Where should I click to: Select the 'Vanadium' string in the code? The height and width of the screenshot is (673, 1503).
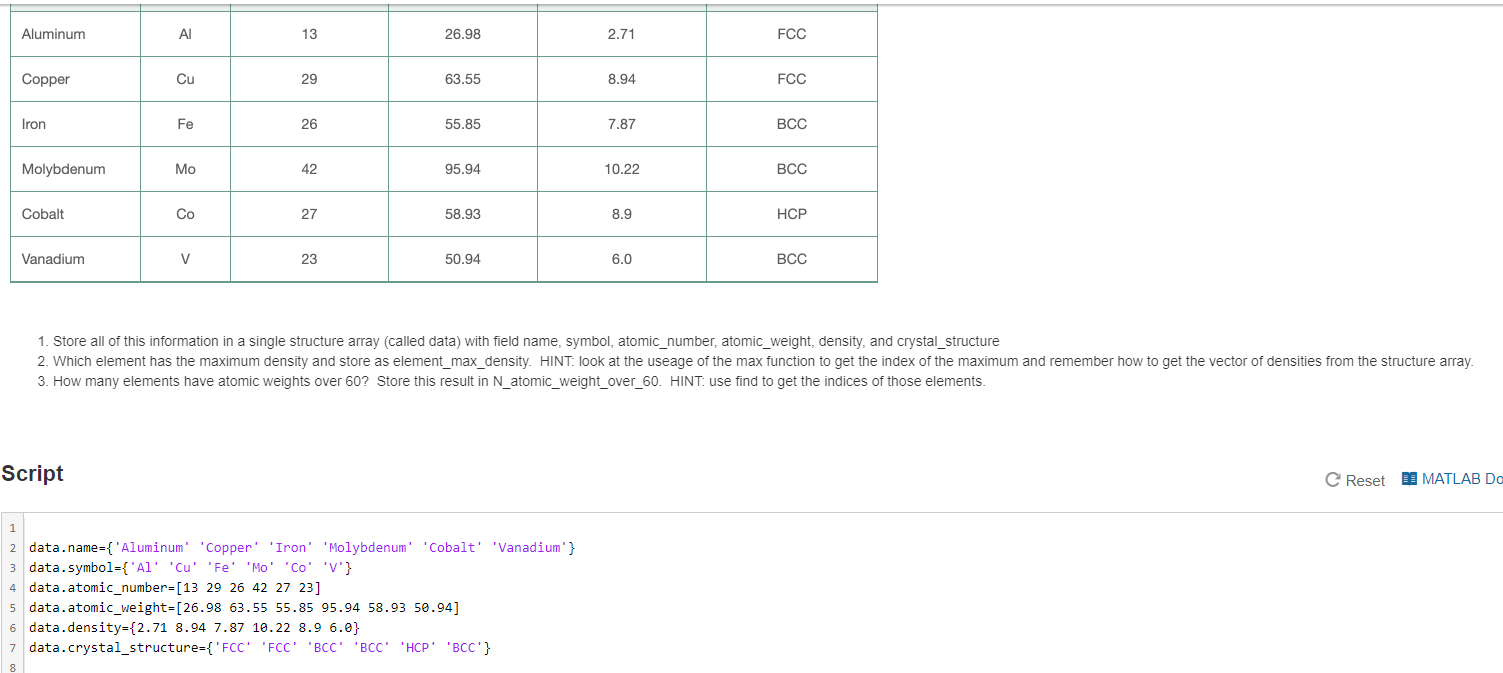click(531, 547)
